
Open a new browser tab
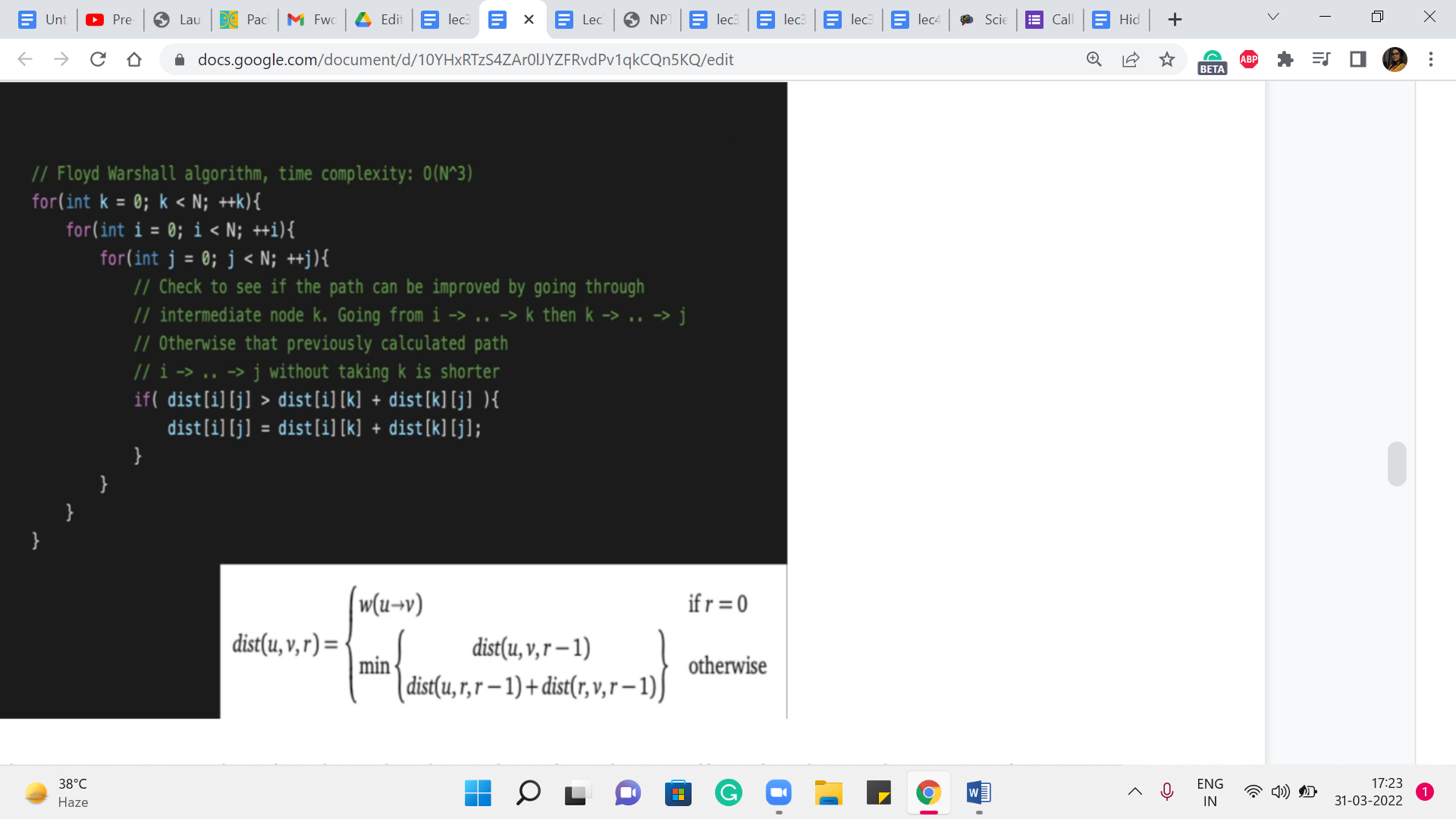(1175, 20)
